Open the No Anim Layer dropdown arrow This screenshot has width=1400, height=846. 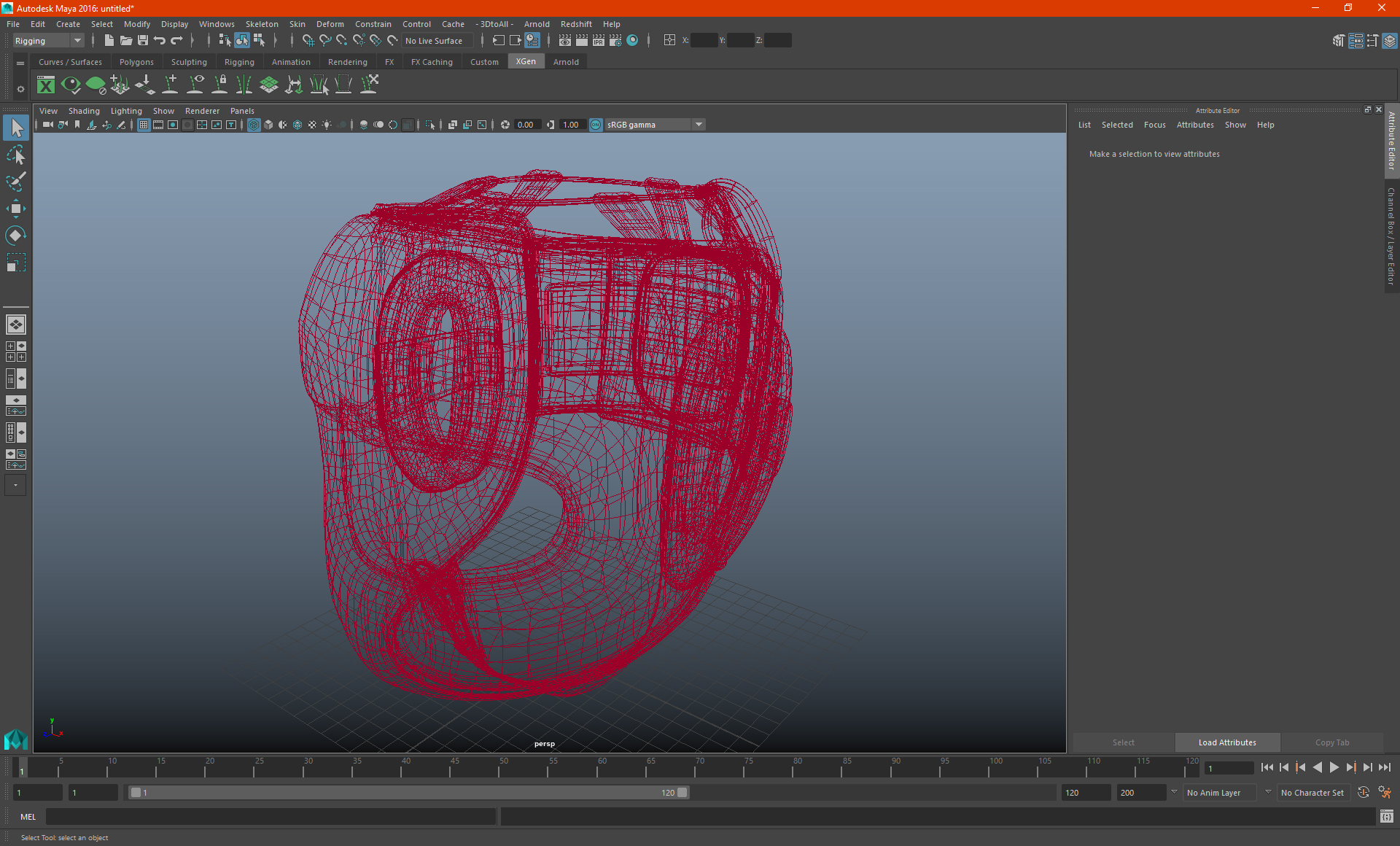1174,792
